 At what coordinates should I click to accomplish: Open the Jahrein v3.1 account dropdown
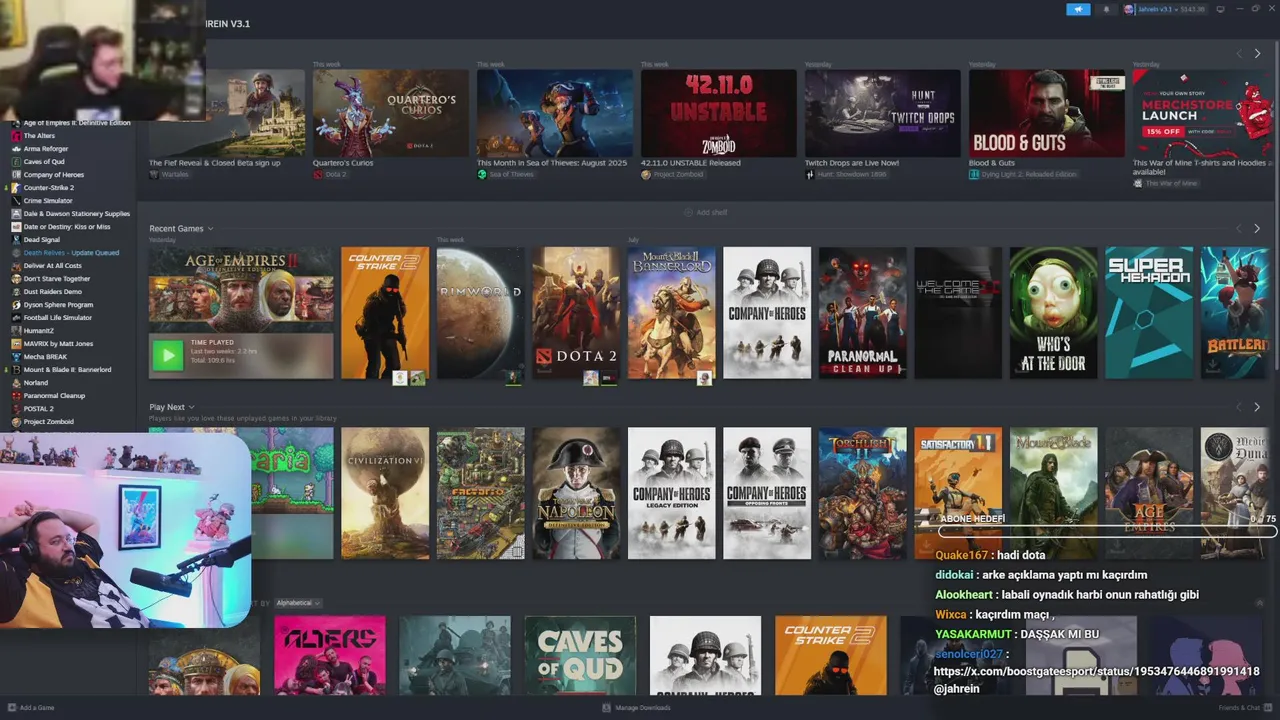pos(1165,9)
